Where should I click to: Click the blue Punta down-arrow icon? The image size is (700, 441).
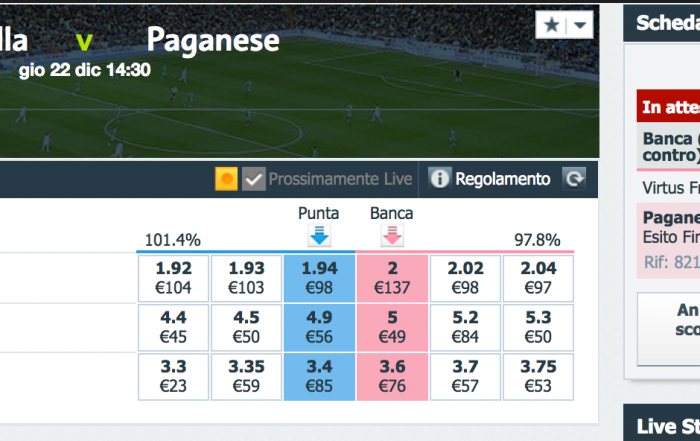(319, 235)
